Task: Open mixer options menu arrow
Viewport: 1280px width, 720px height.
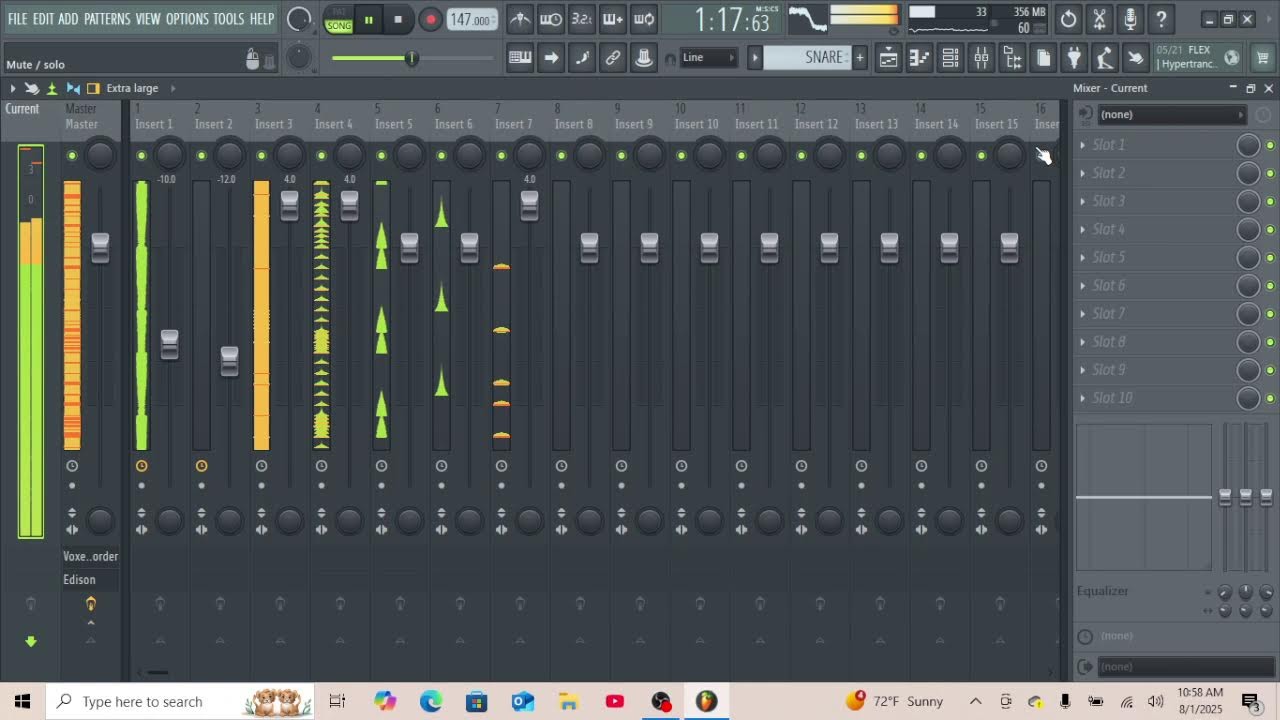Action: (13, 88)
